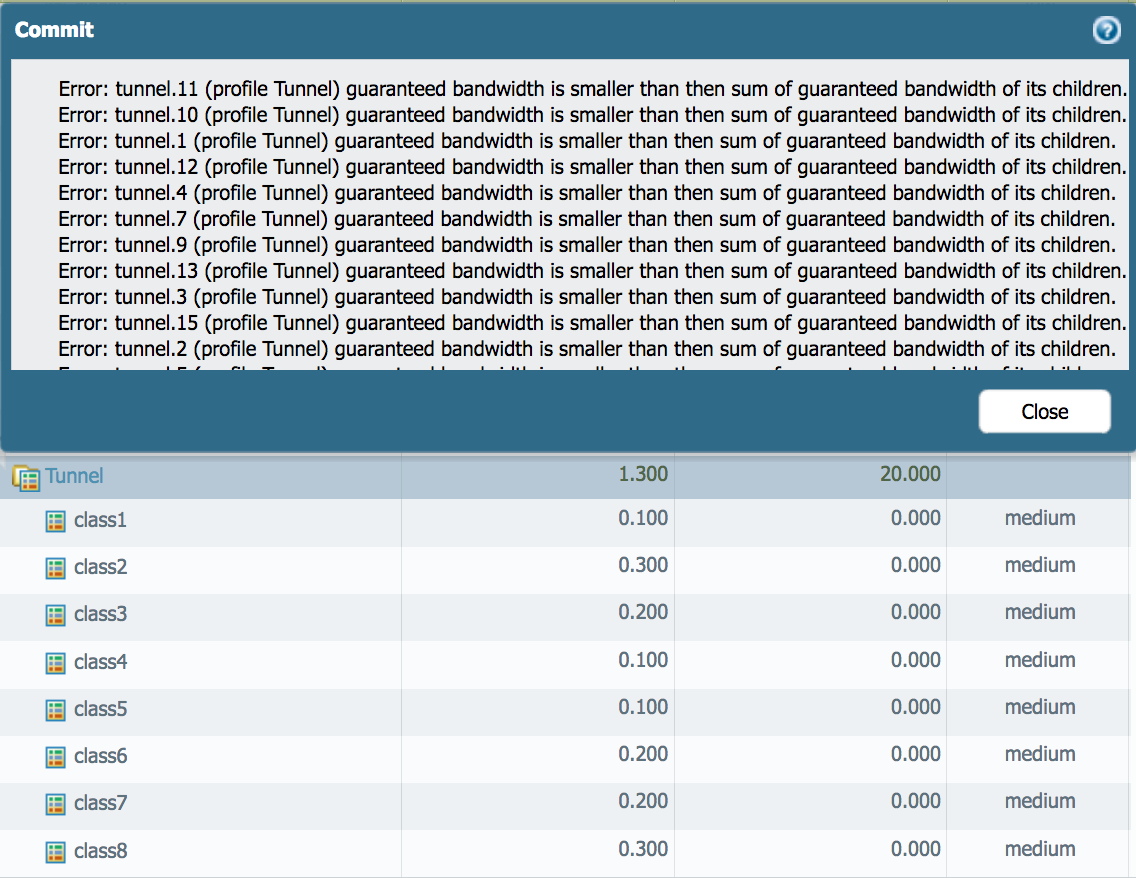Click the class8 table icon

[x=55, y=852]
